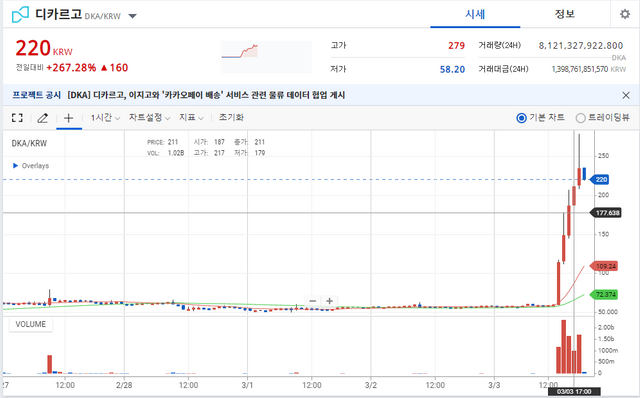Open the 차트설정 dropdown
Image resolution: width=640 pixels, height=398 pixels.
click(149, 118)
